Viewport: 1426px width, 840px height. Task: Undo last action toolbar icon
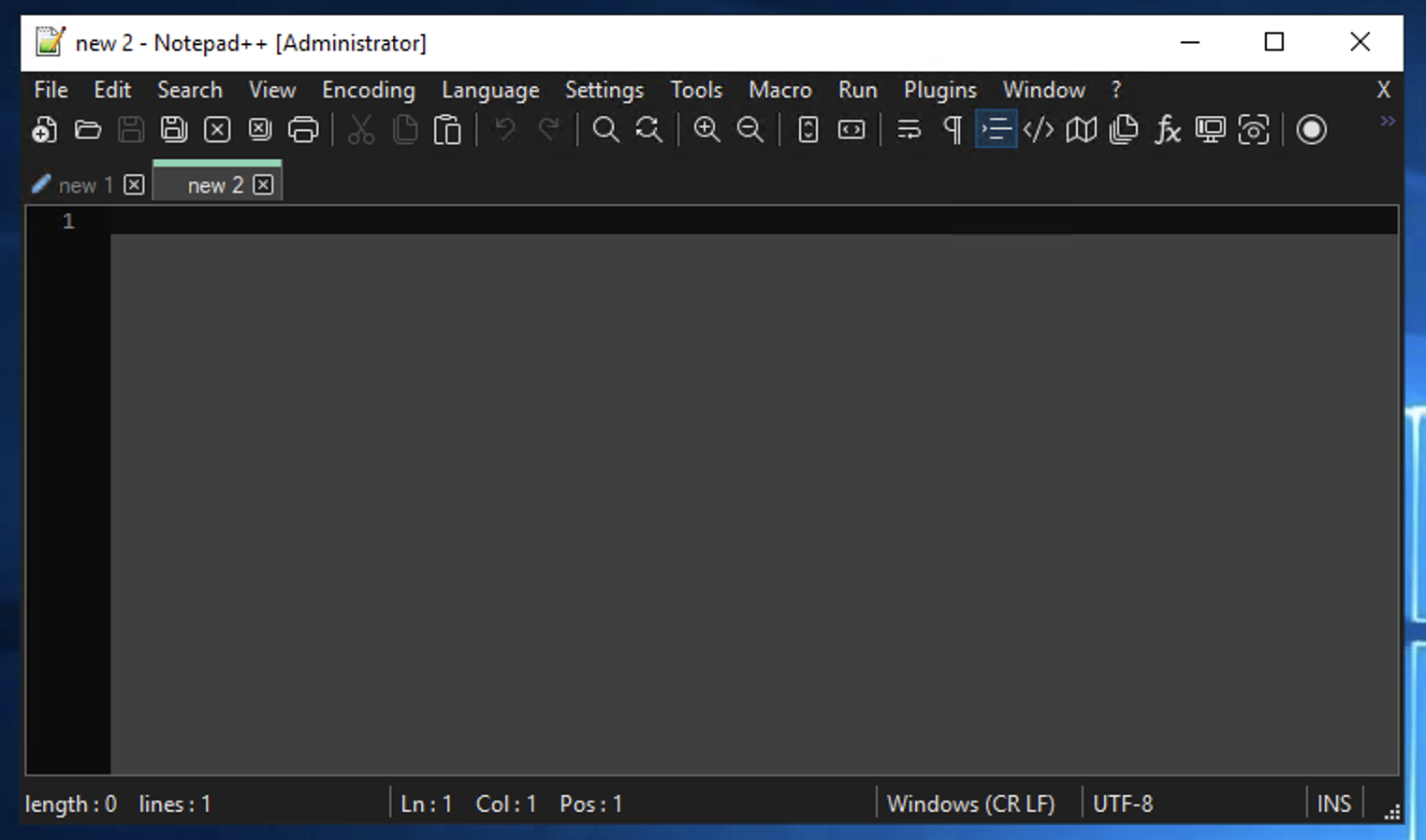[x=505, y=129]
